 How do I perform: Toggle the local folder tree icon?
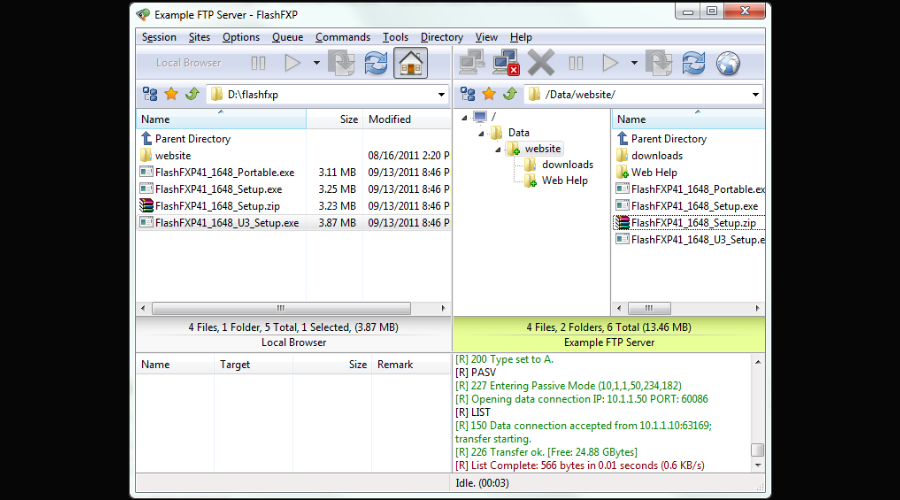(150, 94)
